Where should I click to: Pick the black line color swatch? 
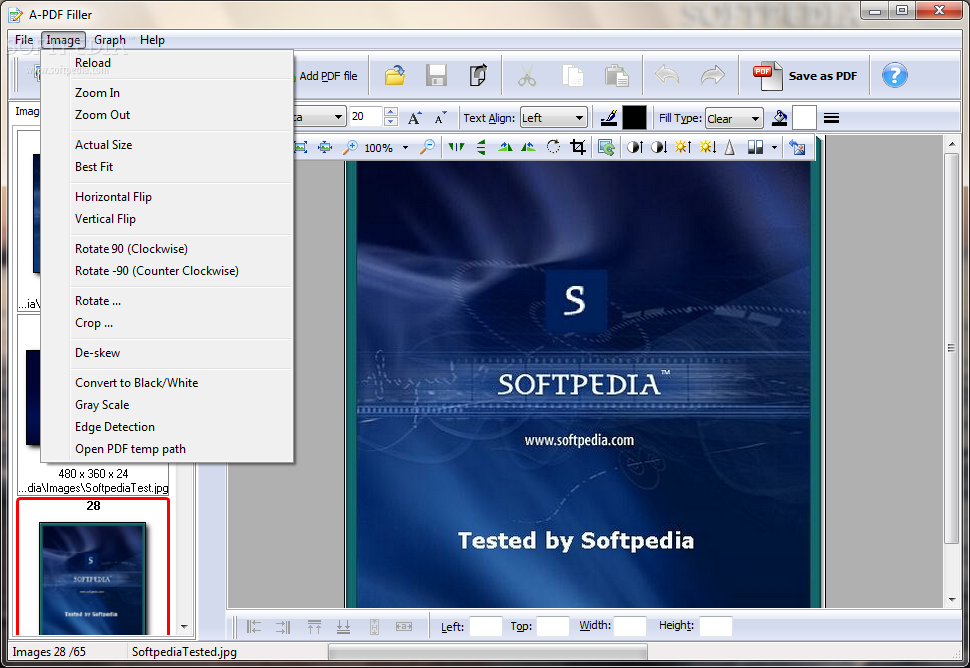[x=634, y=118]
